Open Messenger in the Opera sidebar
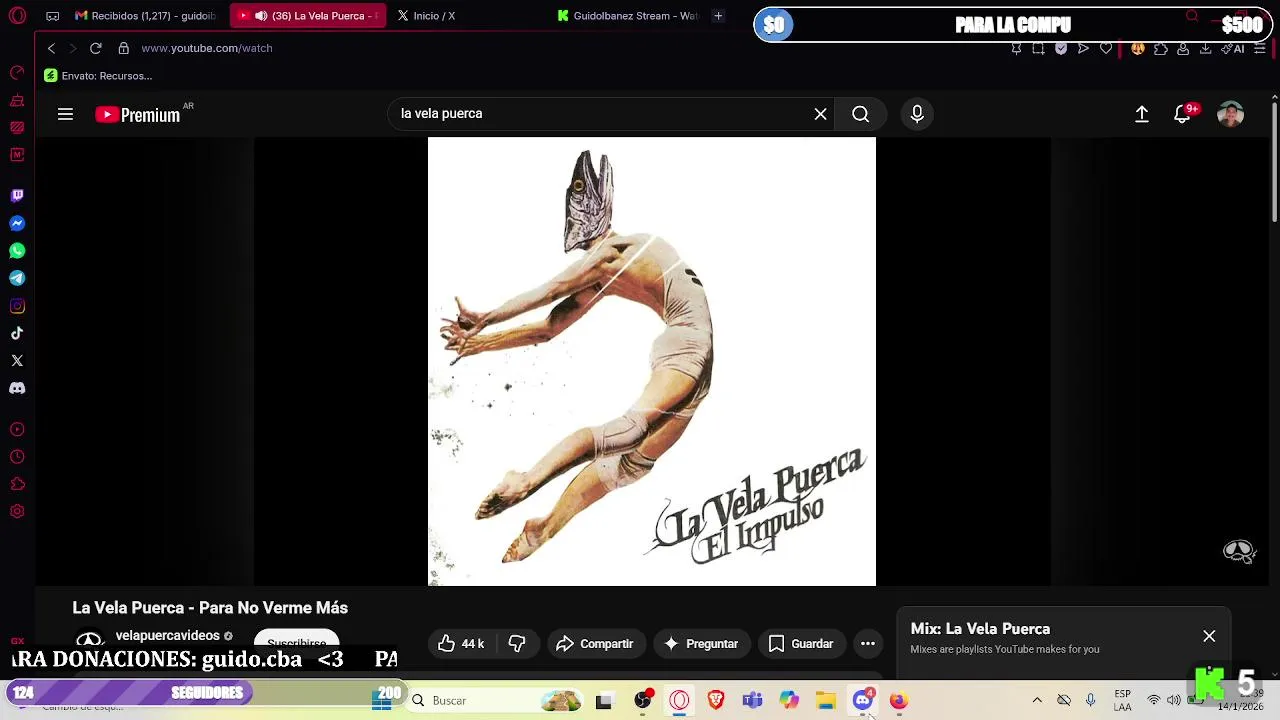Viewport: 1280px width, 720px height. click(x=17, y=223)
